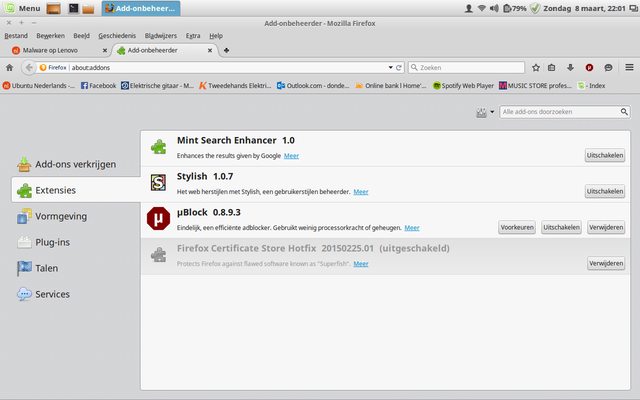640x400 pixels.
Task: Open Spotify Web Player bookmark
Action: click(x=463, y=86)
